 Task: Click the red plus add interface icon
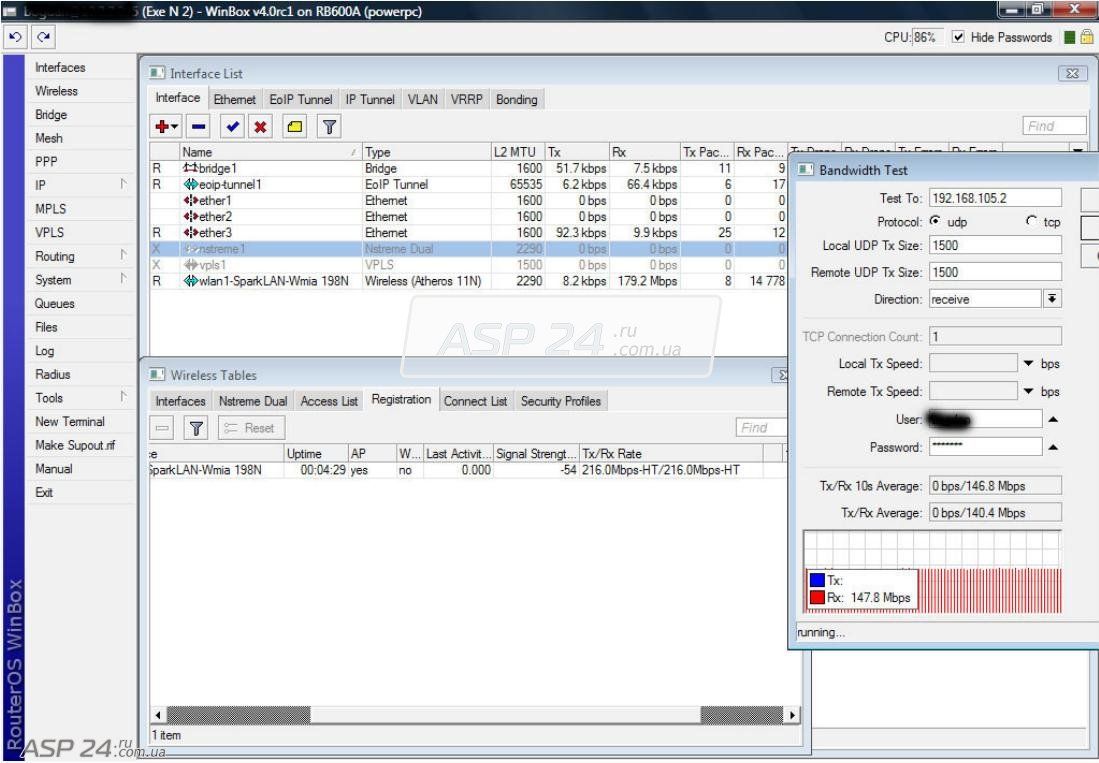tap(166, 127)
